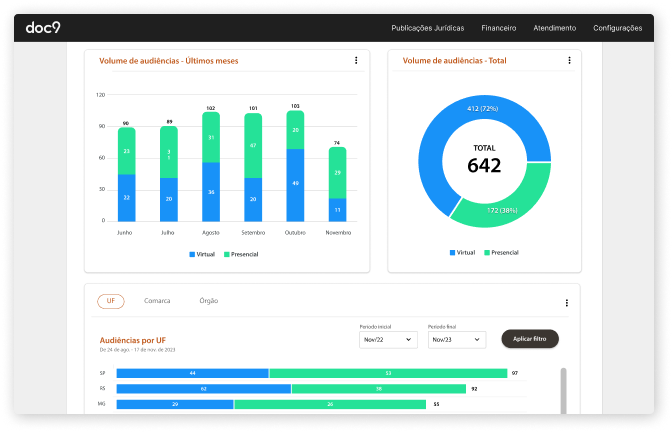Click blue 412 (72%) donut segment
The image size is (672, 432).
(482, 108)
